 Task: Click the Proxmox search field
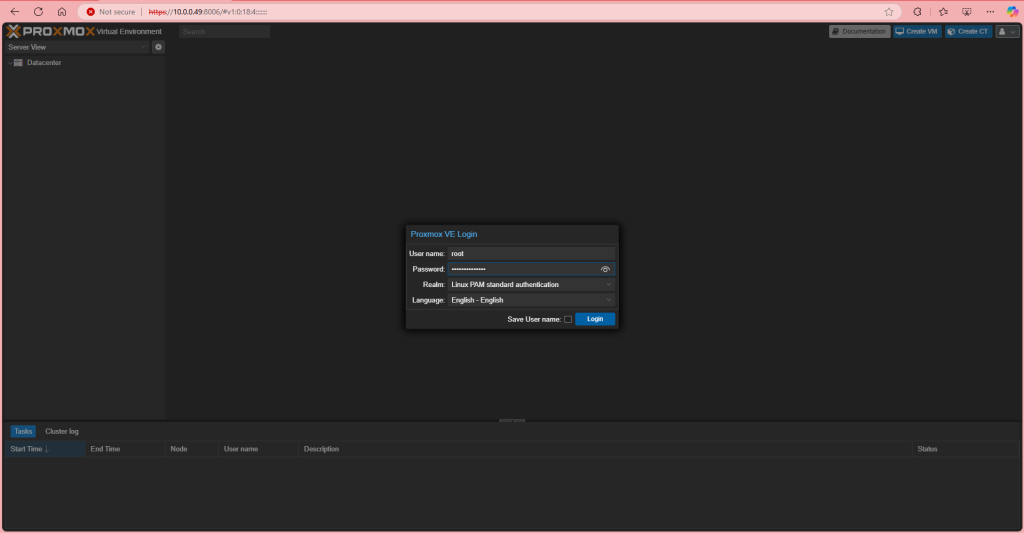click(x=224, y=31)
